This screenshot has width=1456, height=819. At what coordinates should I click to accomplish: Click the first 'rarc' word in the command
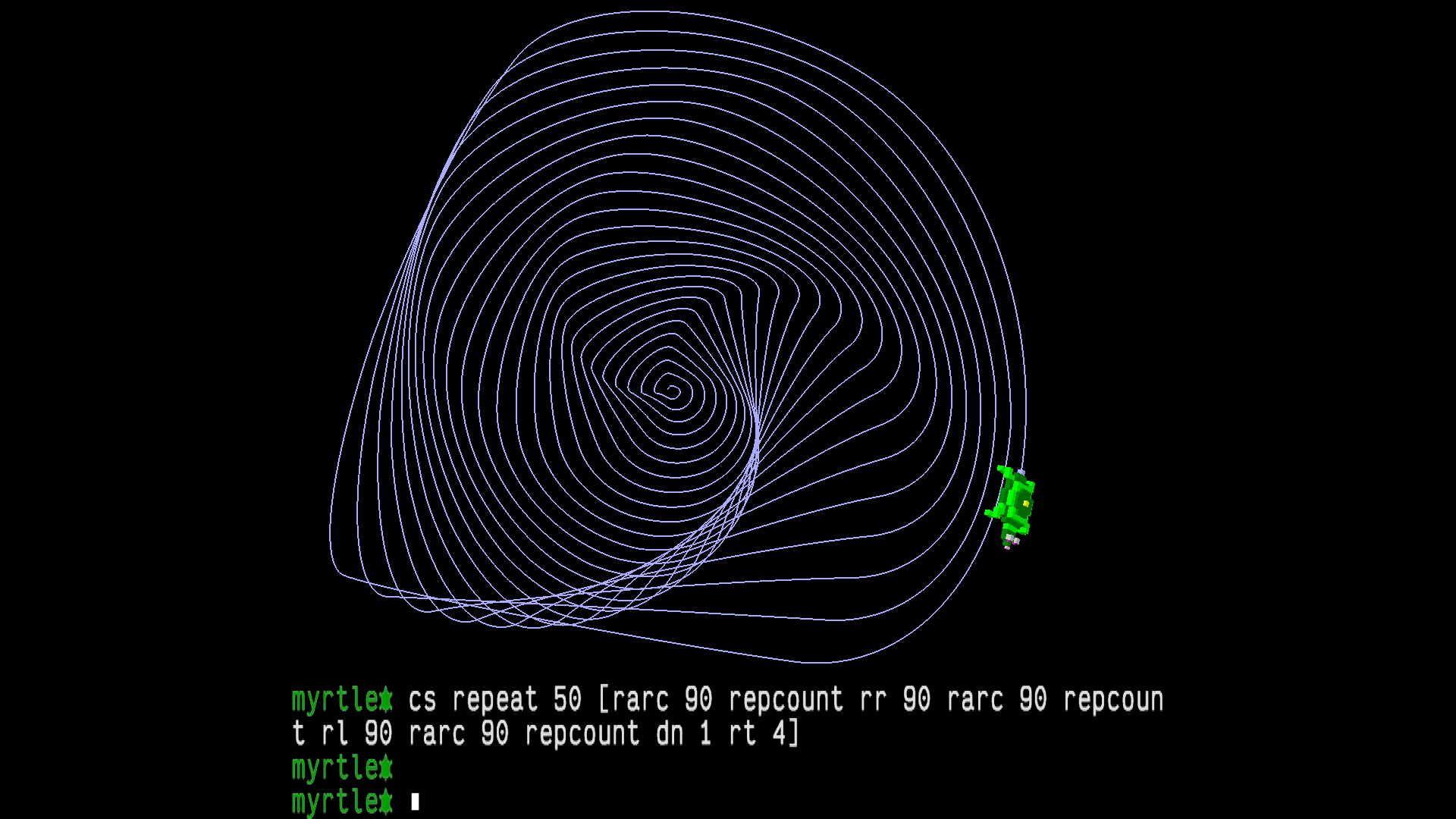coord(640,700)
